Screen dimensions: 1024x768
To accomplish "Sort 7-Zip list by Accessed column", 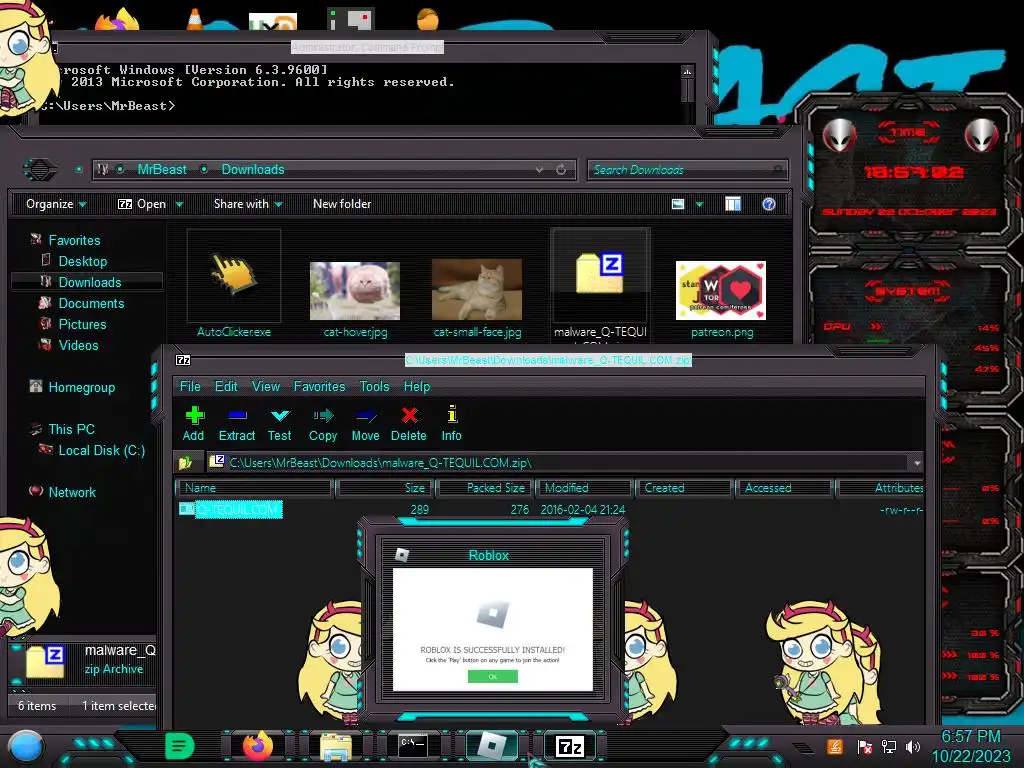I will (x=784, y=488).
